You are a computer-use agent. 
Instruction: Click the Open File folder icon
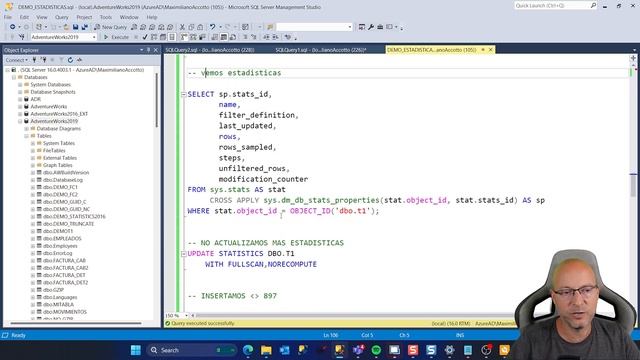point(66,27)
